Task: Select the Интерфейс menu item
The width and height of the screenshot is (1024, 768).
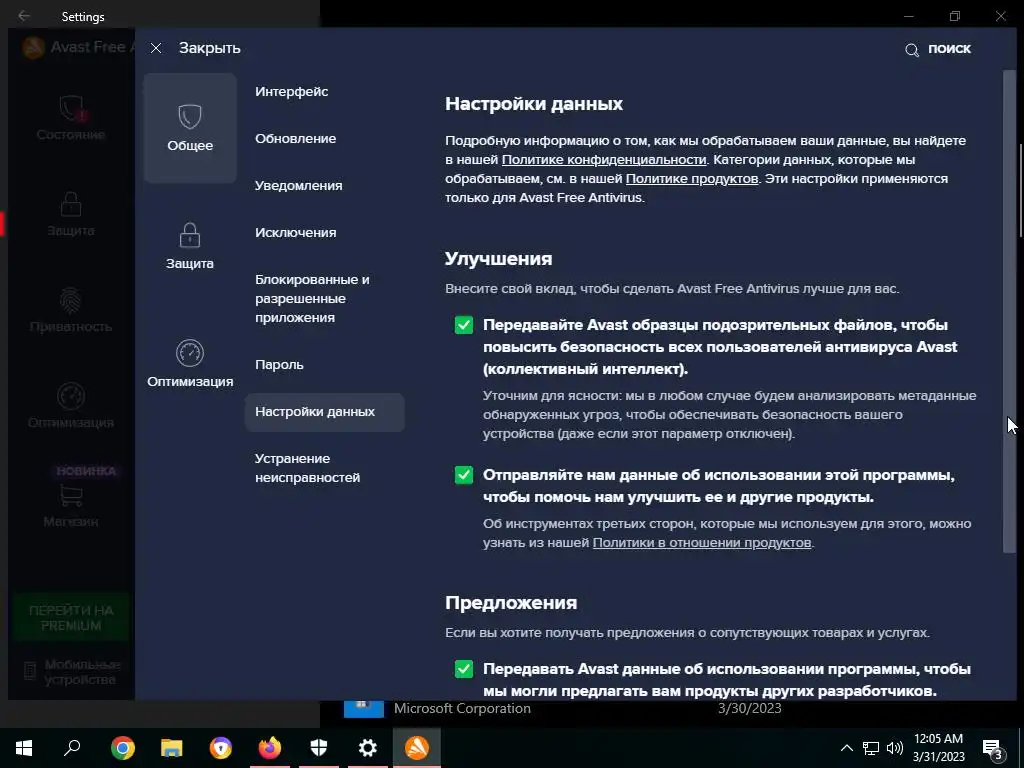Action: (x=291, y=91)
